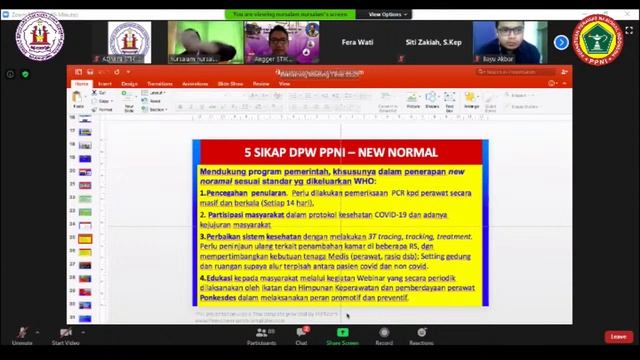Select highlighted slide thumbnail 25

tap(85, 239)
